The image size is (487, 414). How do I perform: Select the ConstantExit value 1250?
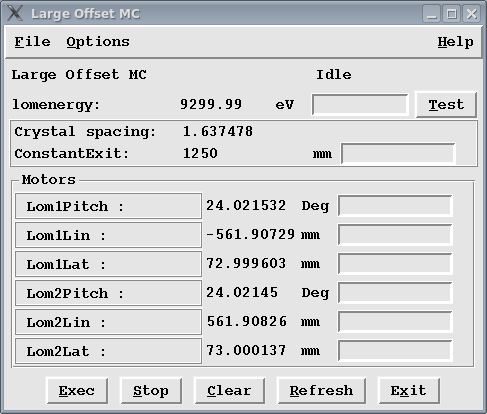[x=200, y=153]
